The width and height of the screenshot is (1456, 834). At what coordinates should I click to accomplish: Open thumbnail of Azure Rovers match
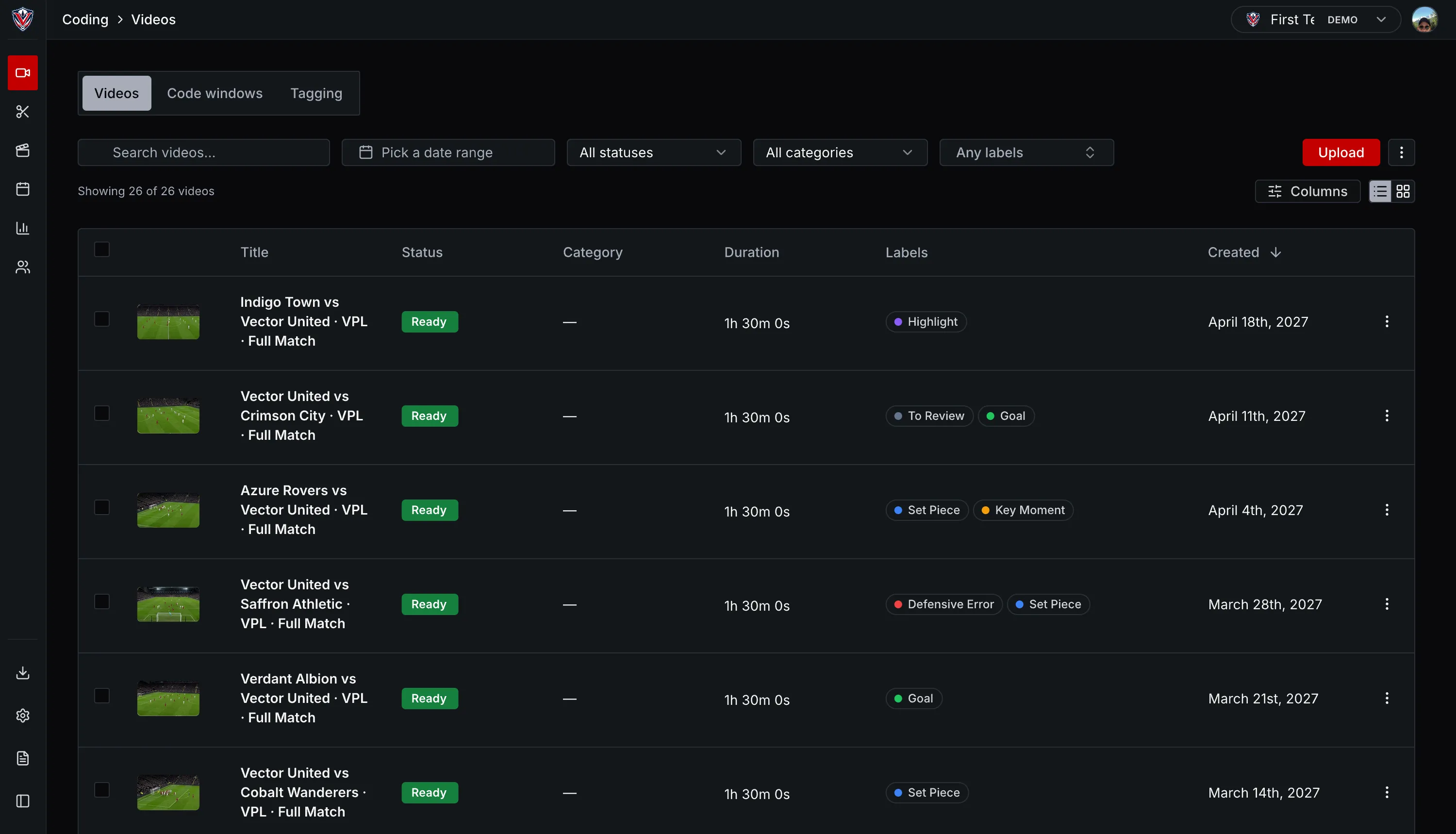(x=168, y=510)
